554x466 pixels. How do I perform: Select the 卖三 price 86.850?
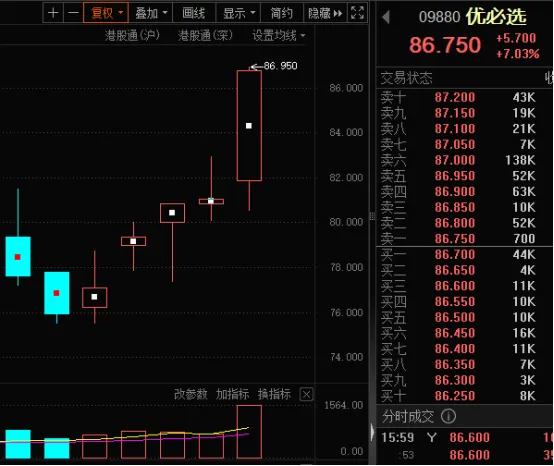coord(455,207)
